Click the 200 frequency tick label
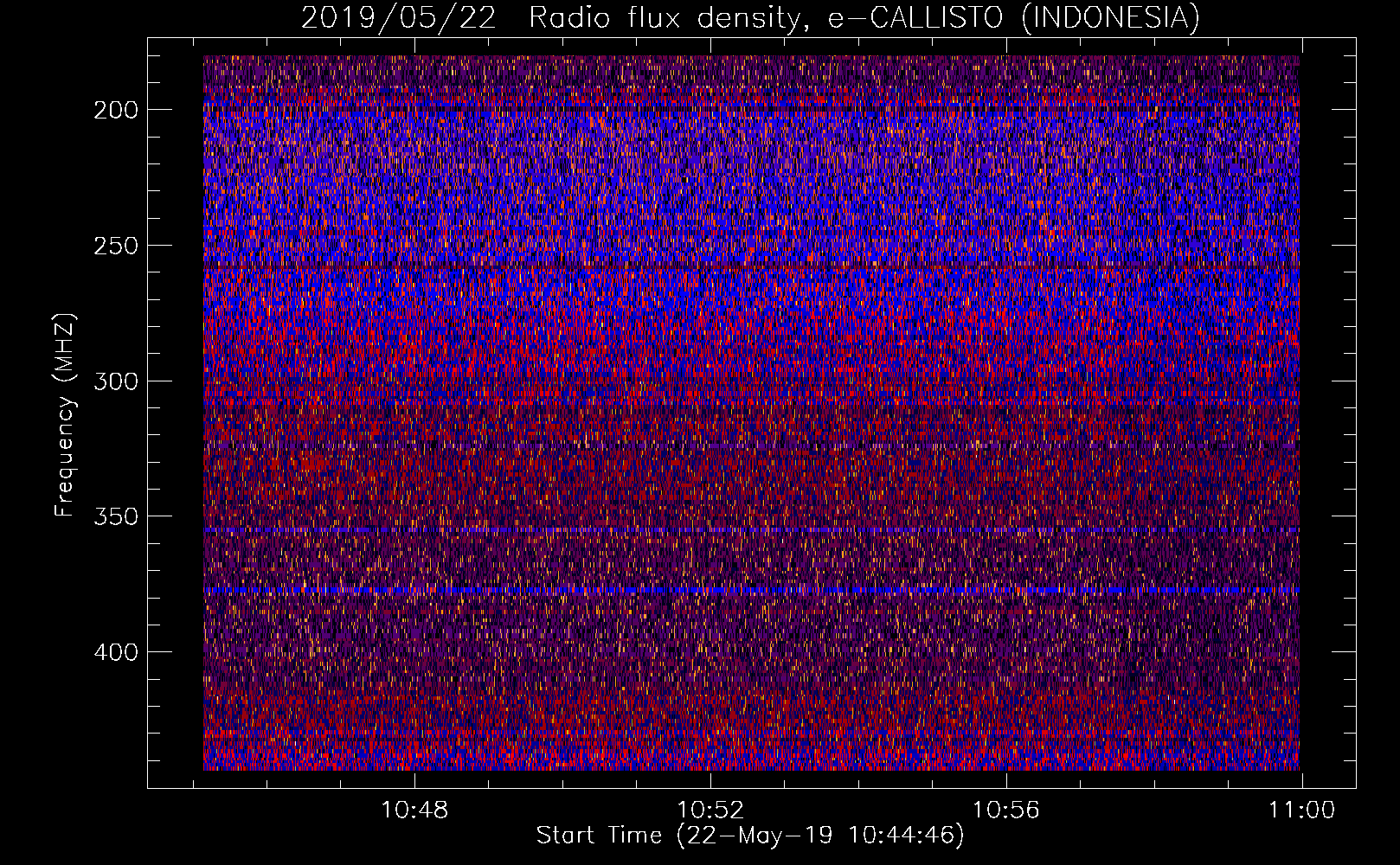 coord(116,110)
